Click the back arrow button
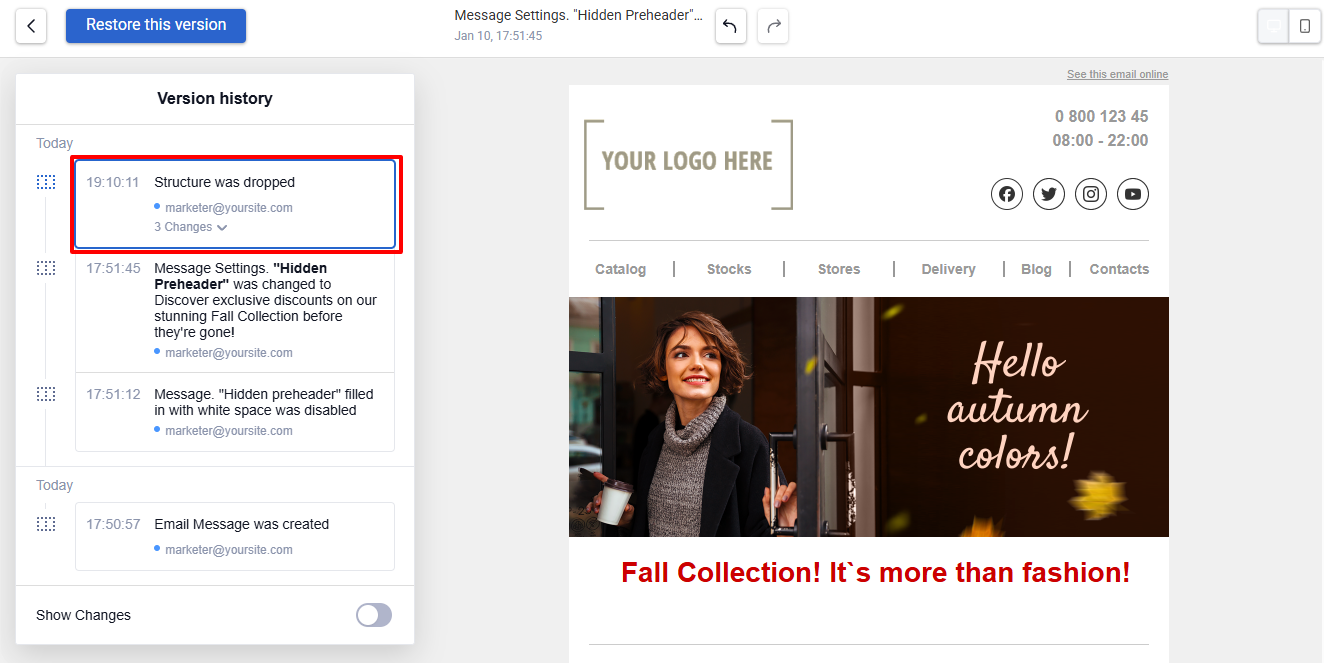 pos(32,26)
